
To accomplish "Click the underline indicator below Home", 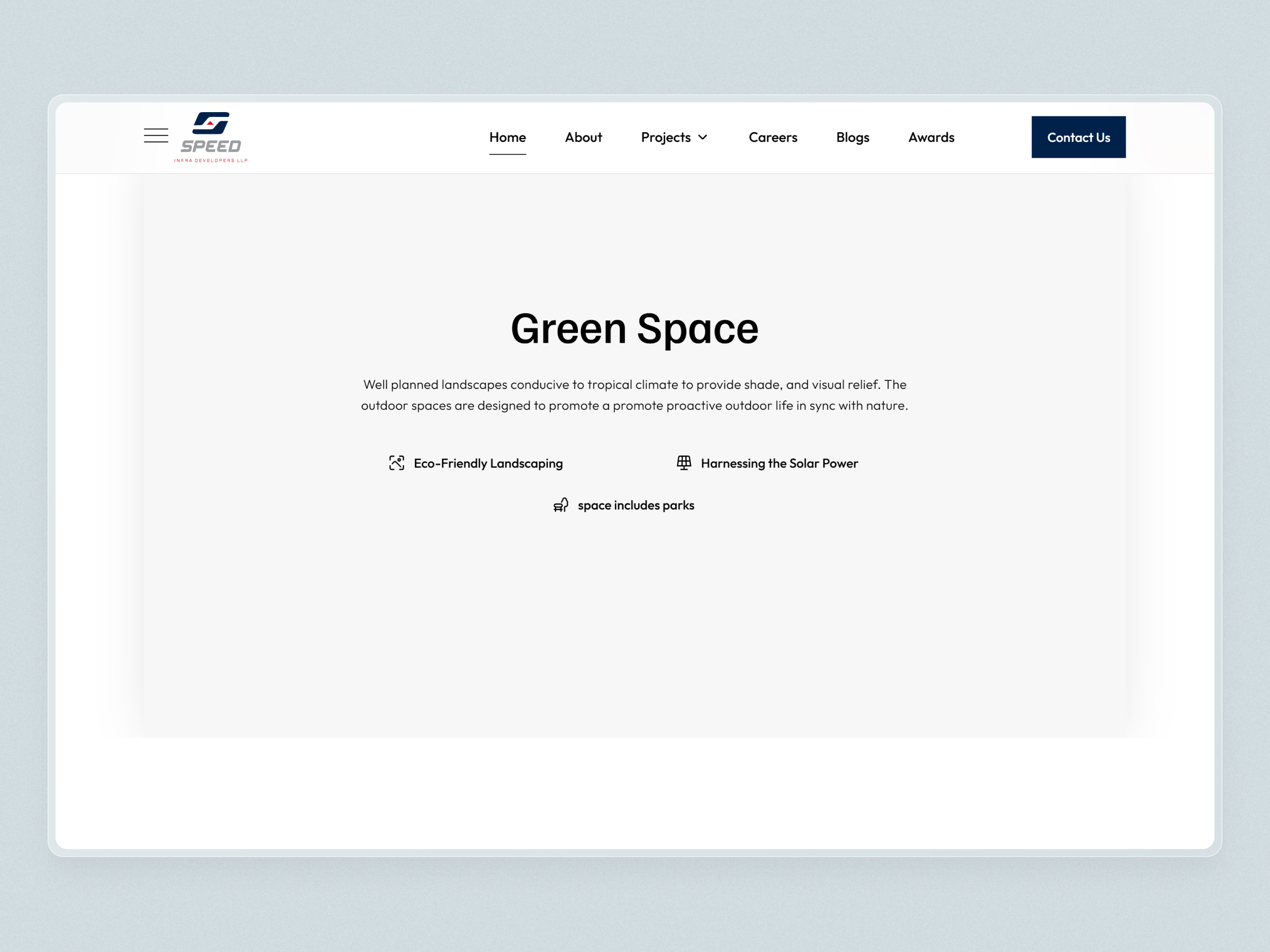I will [507, 154].
